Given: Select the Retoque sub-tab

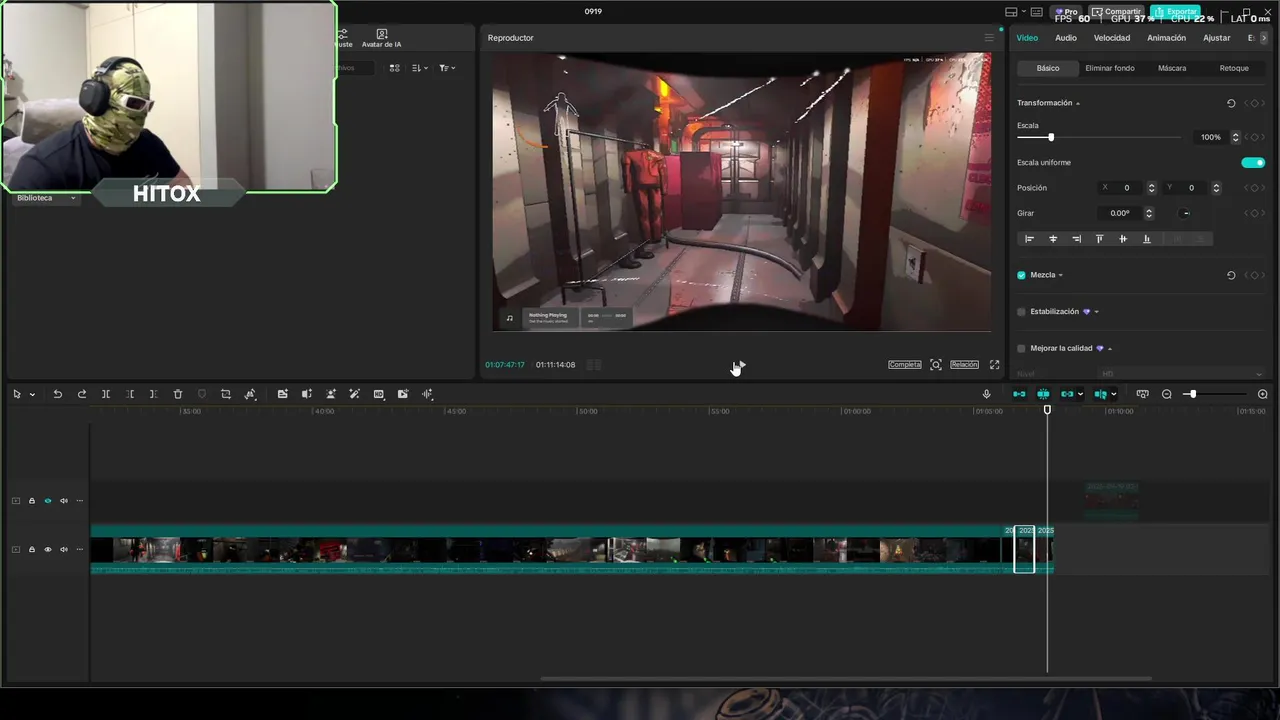Looking at the screenshot, I should pyautogui.click(x=1234, y=68).
